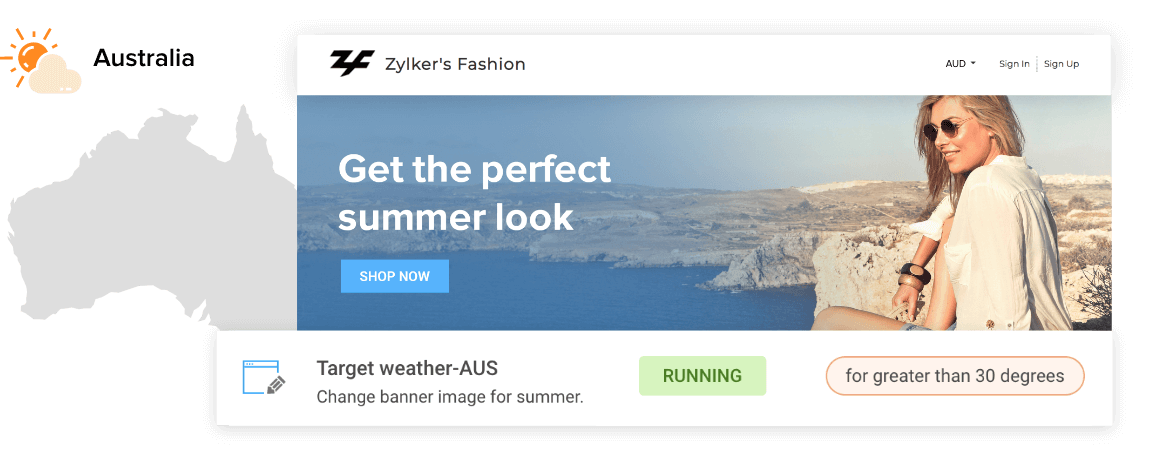Click the SHOP NOW button
The height and width of the screenshot is (453, 1150).
pos(395,276)
